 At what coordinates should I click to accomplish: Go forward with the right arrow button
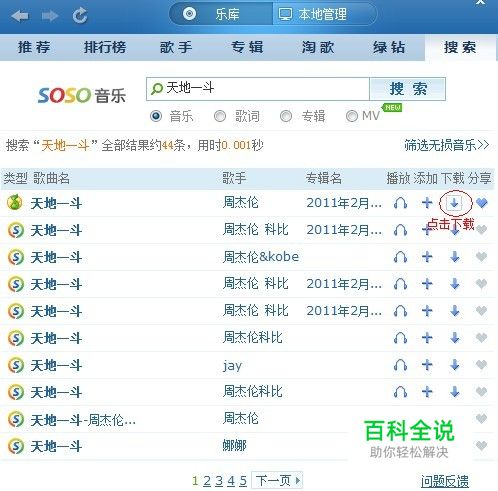tap(50, 15)
